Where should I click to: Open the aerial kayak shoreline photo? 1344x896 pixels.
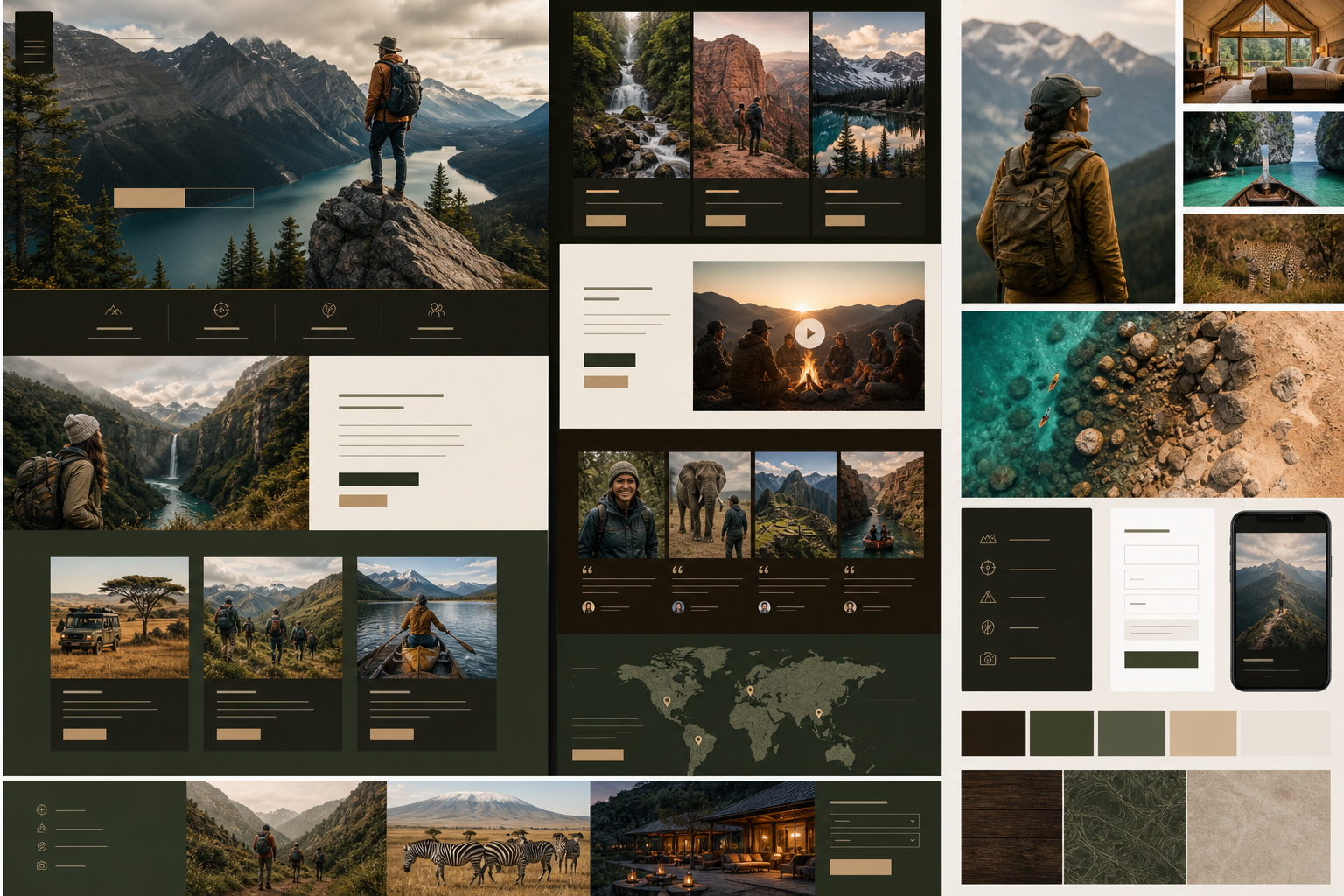(1152, 404)
